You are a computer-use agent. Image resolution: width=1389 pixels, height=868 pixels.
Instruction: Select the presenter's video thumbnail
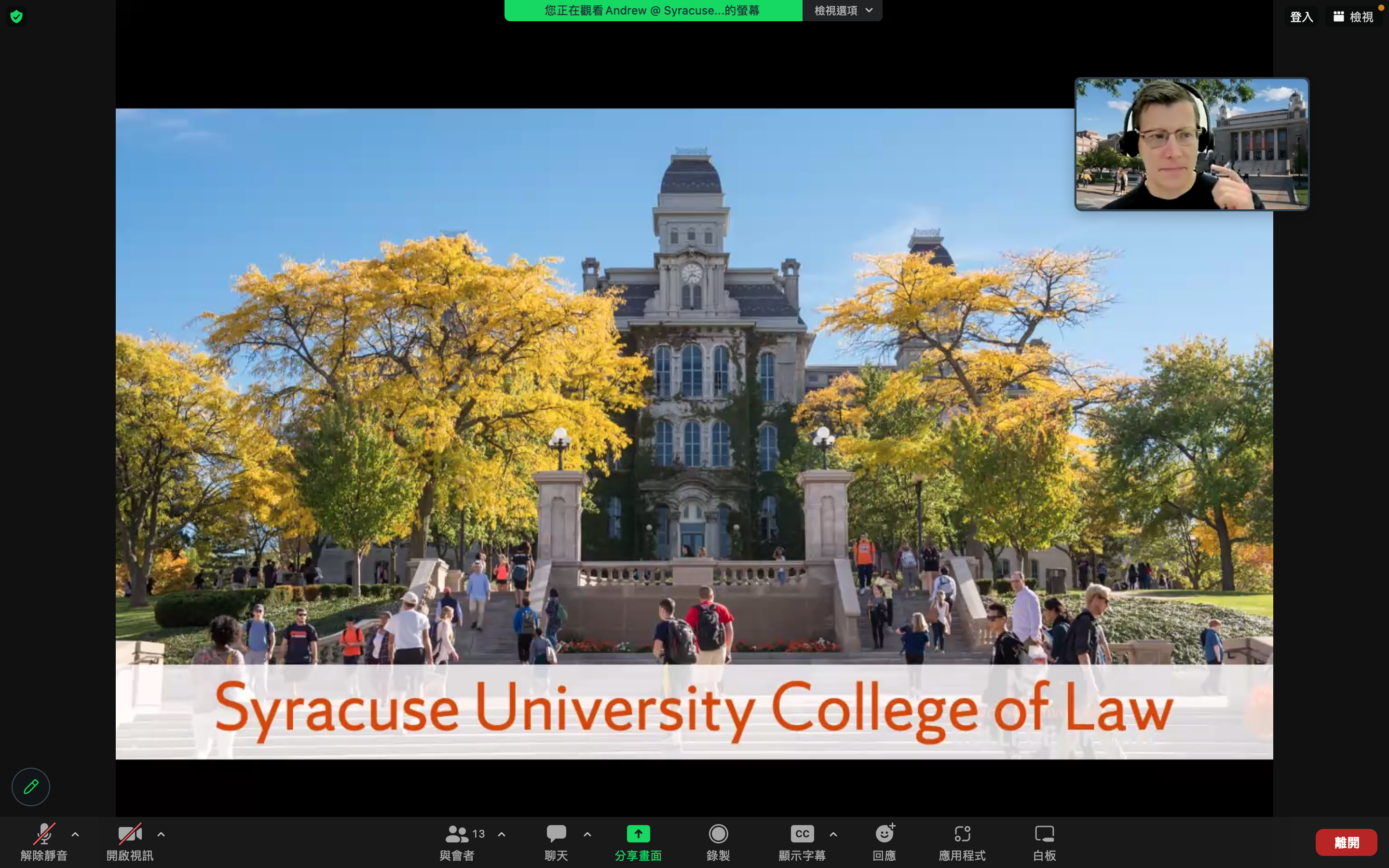[x=1192, y=144]
